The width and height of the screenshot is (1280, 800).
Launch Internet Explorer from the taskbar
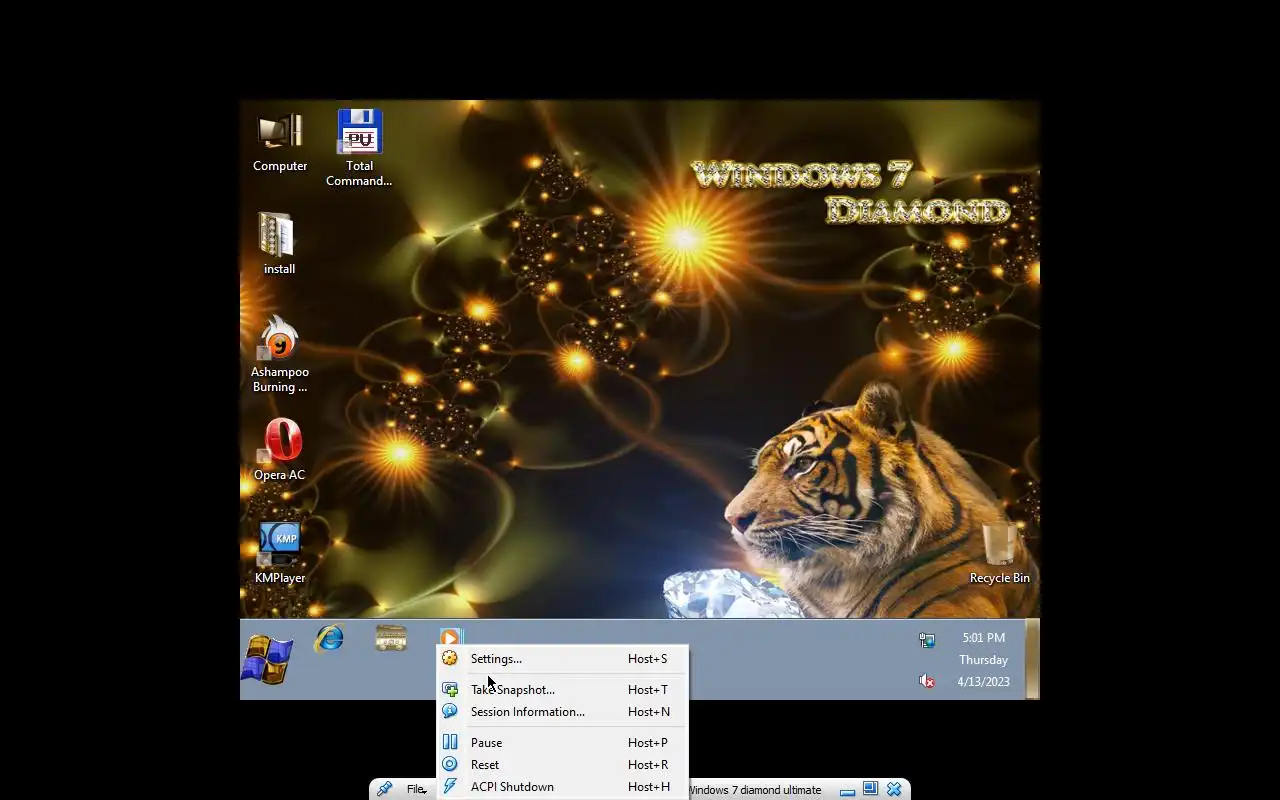(x=329, y=638)
